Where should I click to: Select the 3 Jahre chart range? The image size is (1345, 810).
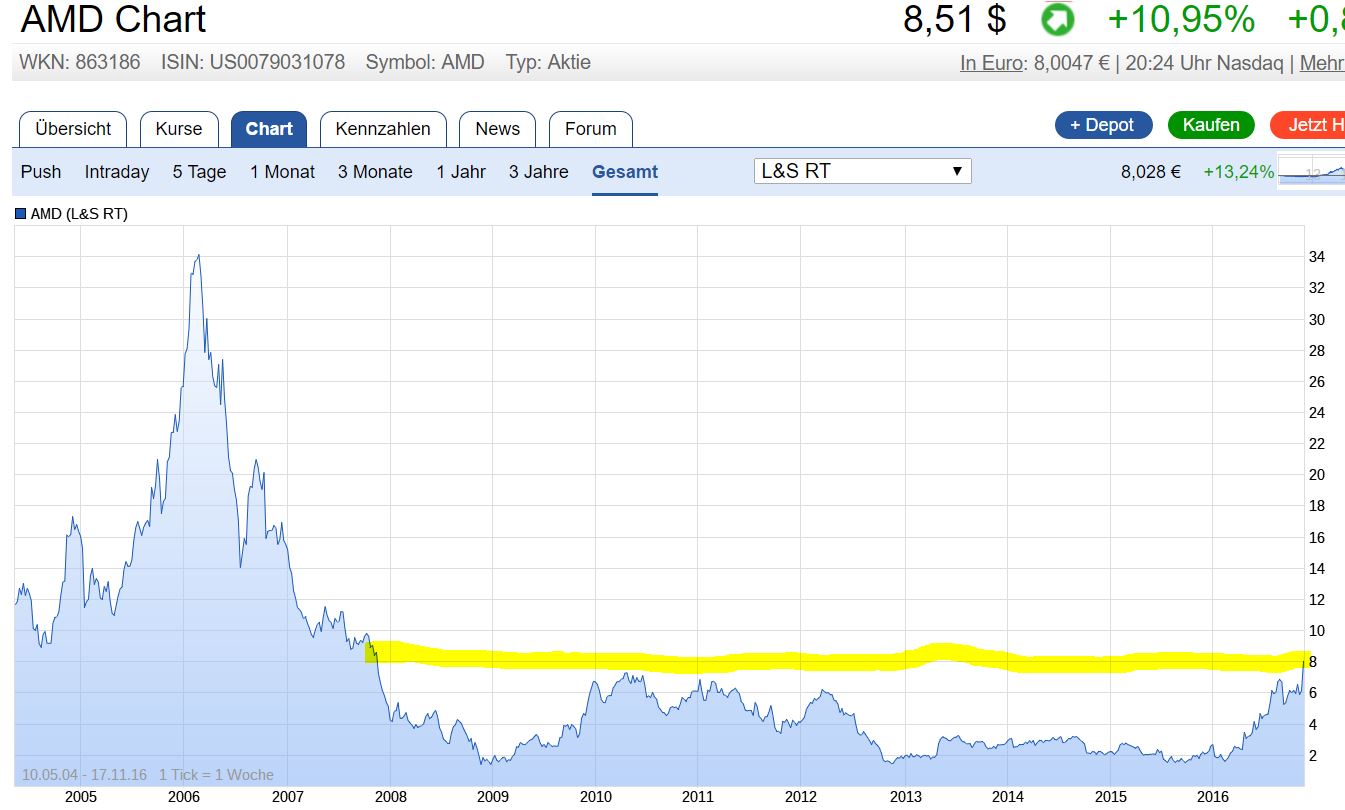(539, 172)
